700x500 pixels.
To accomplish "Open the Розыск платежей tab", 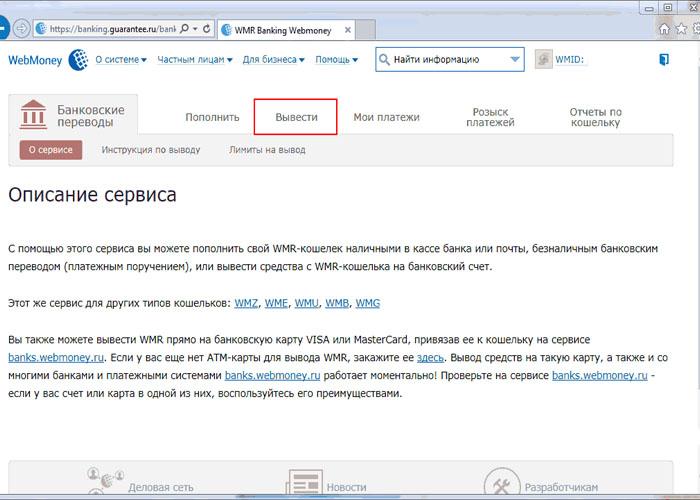I will [490, 117].
